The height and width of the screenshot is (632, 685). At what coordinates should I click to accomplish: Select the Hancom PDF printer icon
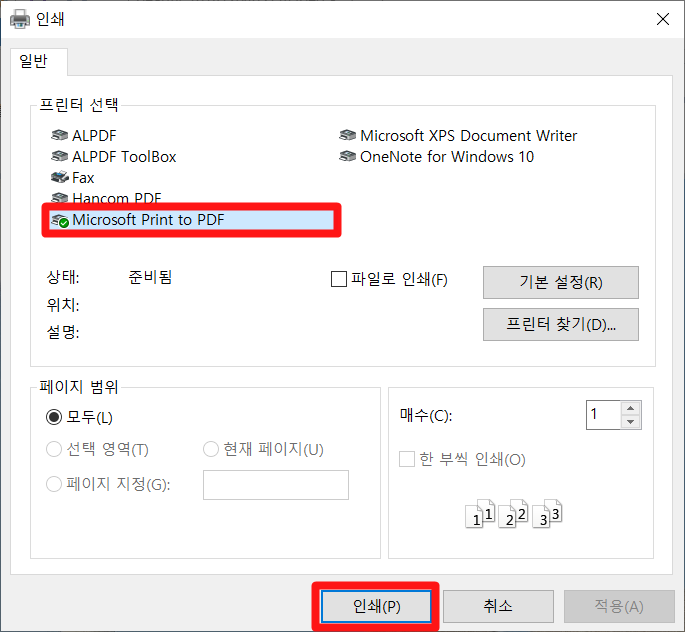point(59,198)
